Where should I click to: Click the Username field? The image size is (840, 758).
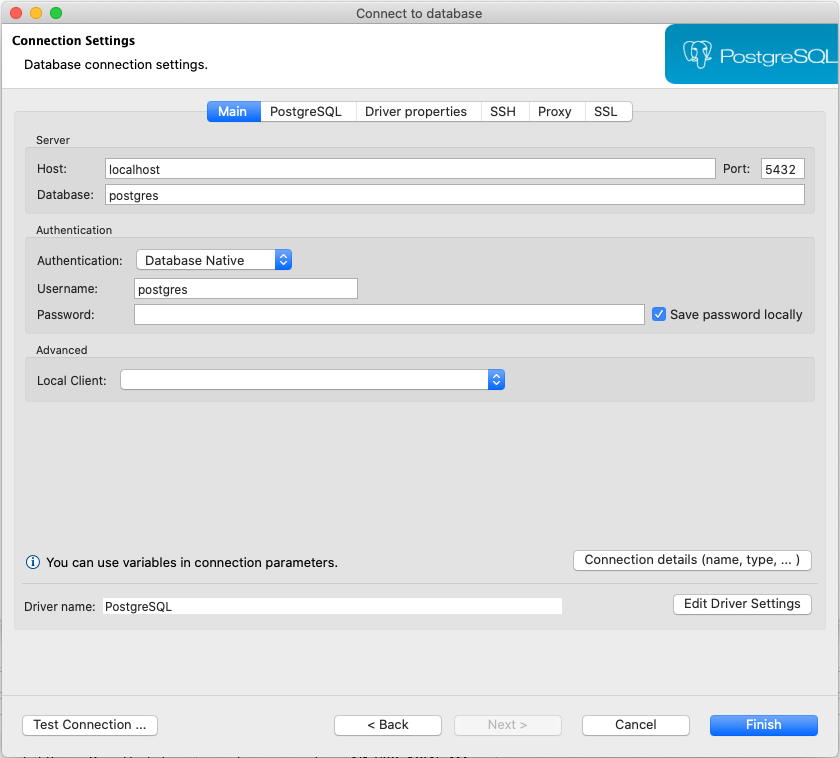tap(245, 289)
